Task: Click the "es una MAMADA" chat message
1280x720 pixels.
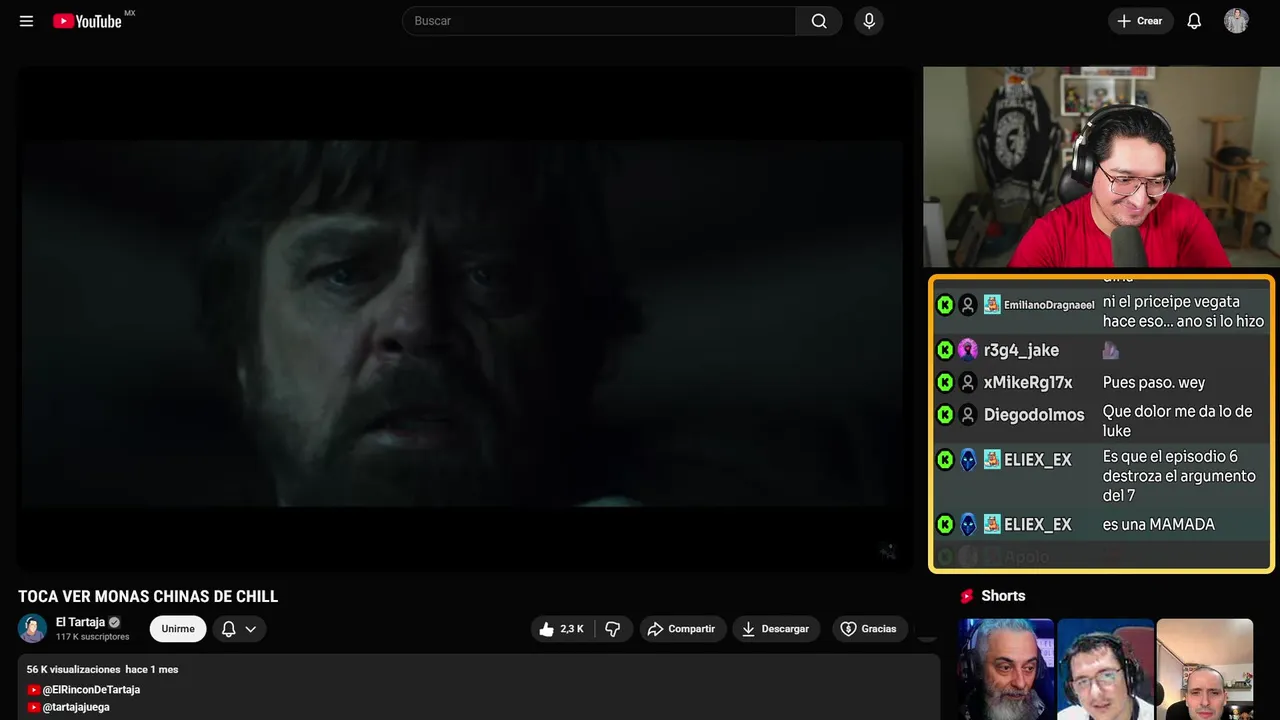Action: (1159, 525)
